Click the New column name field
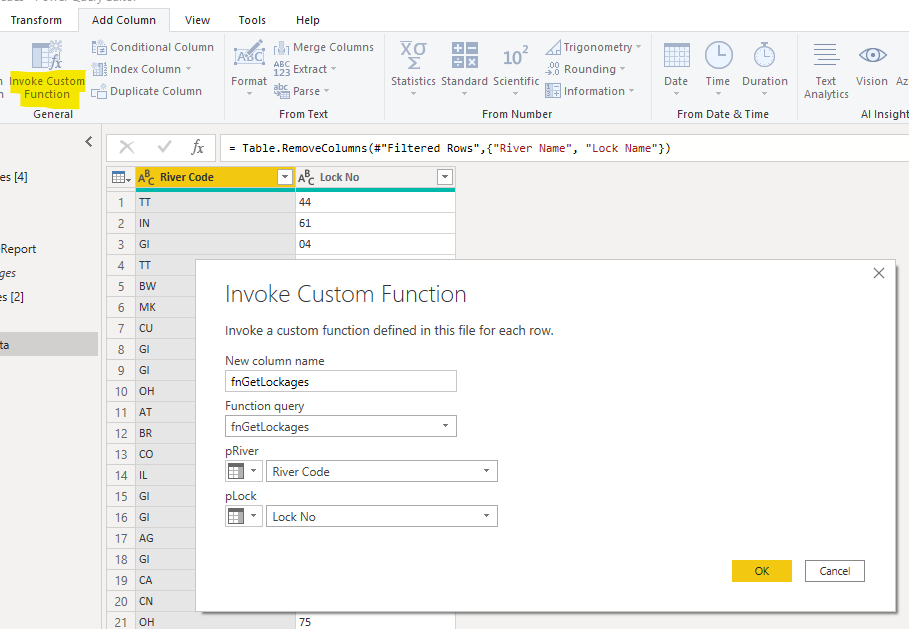Screen dimensions: 909x629 coord(340,381)
